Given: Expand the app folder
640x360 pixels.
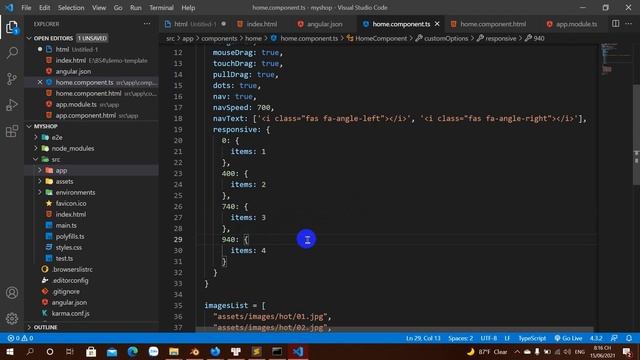Looking at the screenshot, I should (x=40, y=170).
